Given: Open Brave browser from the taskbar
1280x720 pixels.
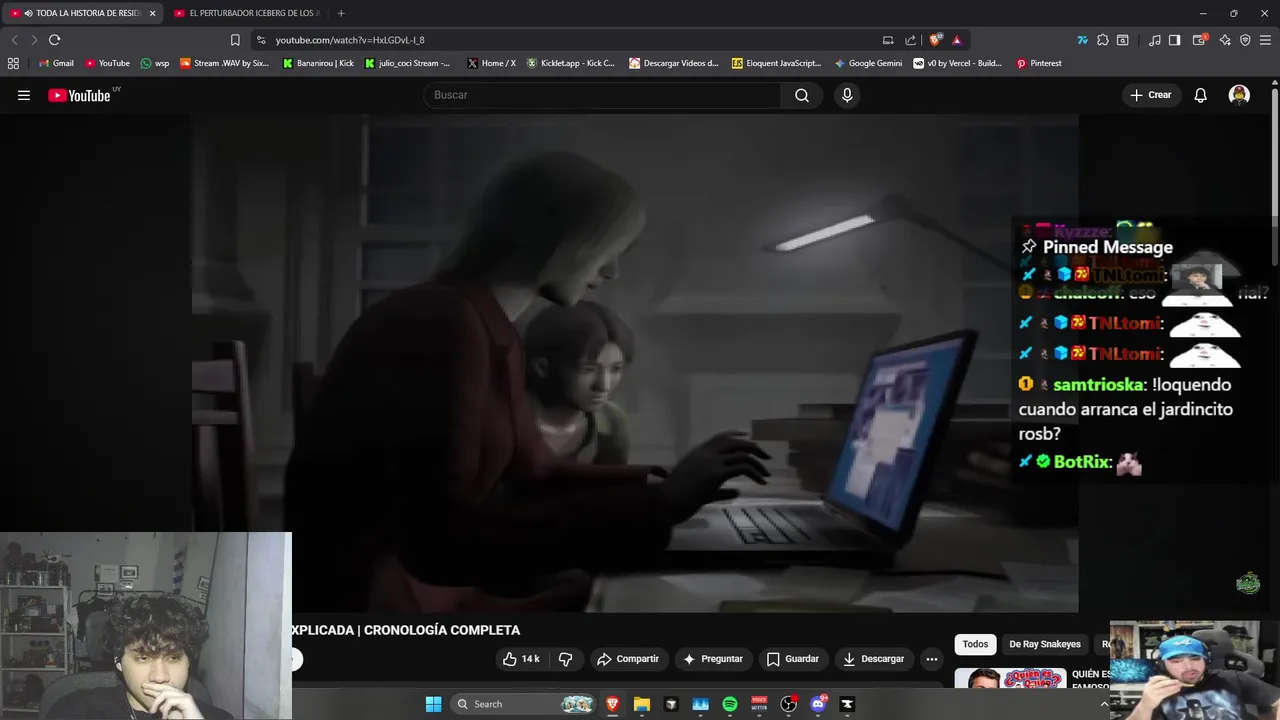Looking at the screenshot, I should click(x=612, y=704).
